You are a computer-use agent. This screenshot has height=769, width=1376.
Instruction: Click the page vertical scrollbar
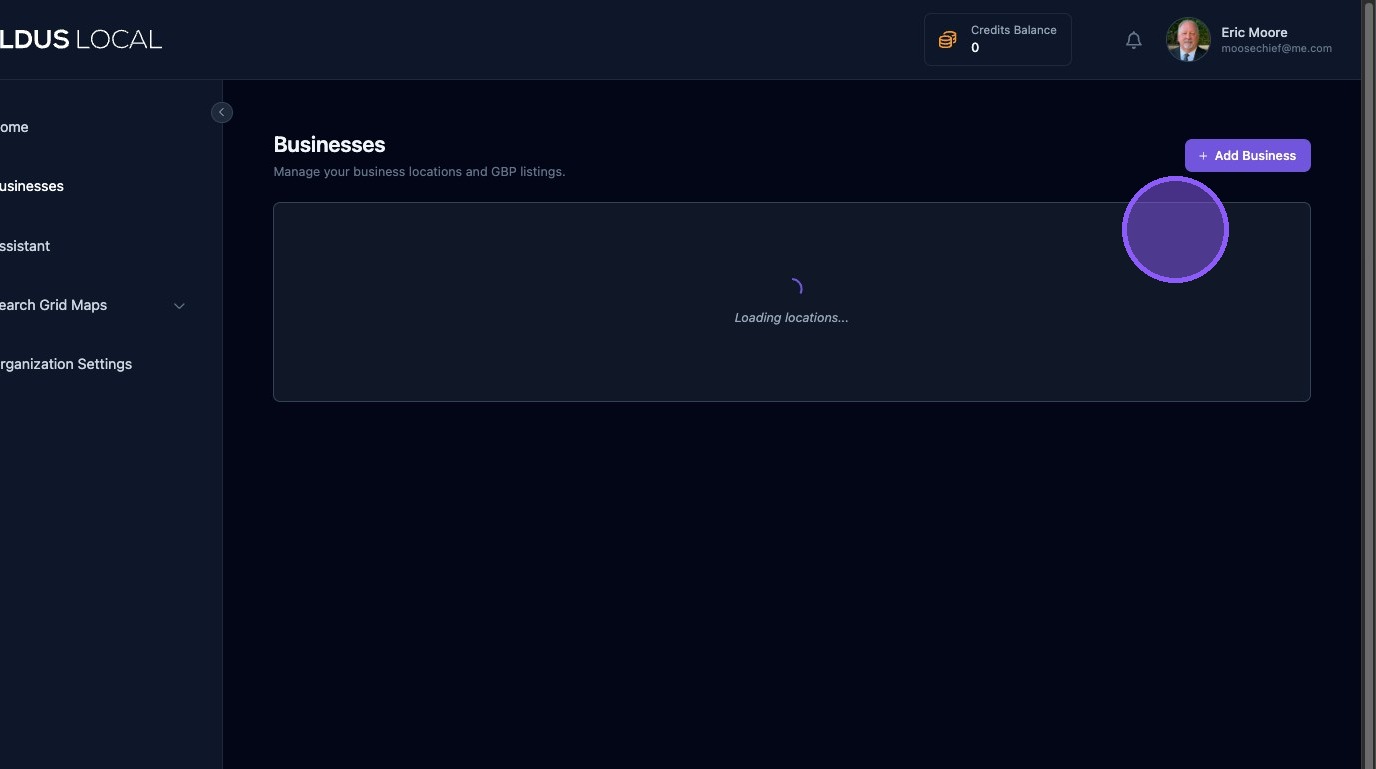[1369, 384]
